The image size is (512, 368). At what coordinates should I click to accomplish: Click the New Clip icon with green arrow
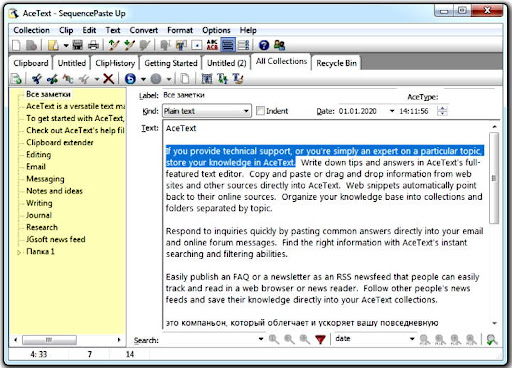click(16, 79)
